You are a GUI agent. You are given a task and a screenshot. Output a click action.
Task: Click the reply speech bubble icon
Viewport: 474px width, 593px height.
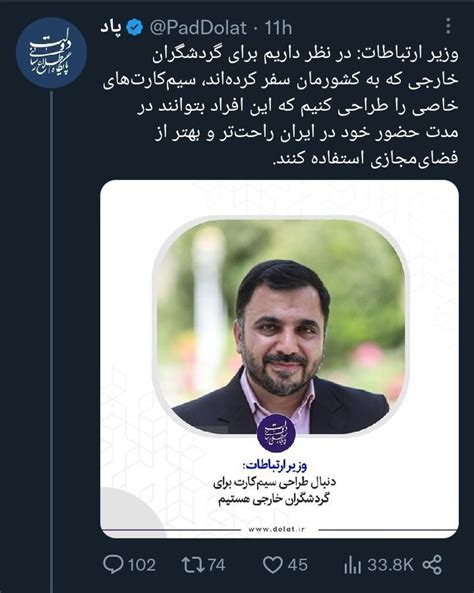[x=113, y=565]
